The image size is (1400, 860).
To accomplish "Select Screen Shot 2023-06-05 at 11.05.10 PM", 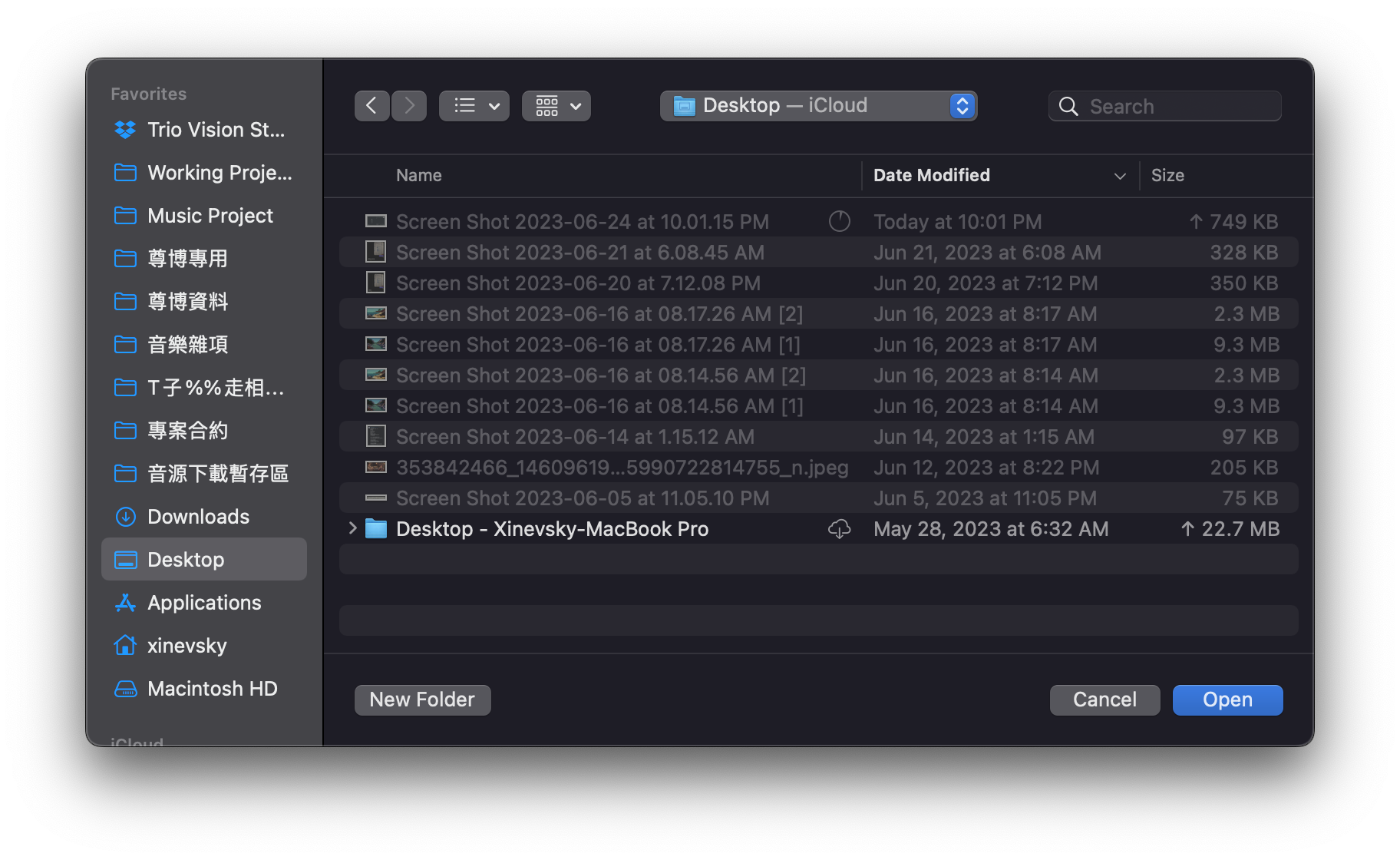I will (819, 498).
